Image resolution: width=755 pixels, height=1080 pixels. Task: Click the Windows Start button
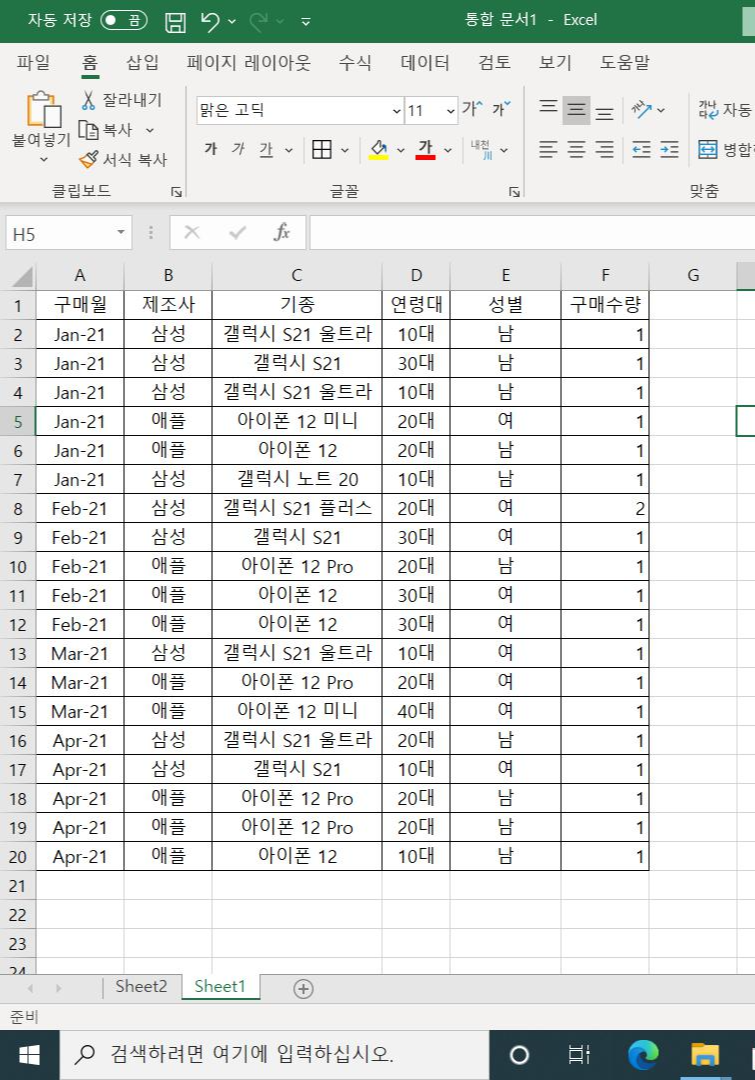click(x=30, y=1055)
